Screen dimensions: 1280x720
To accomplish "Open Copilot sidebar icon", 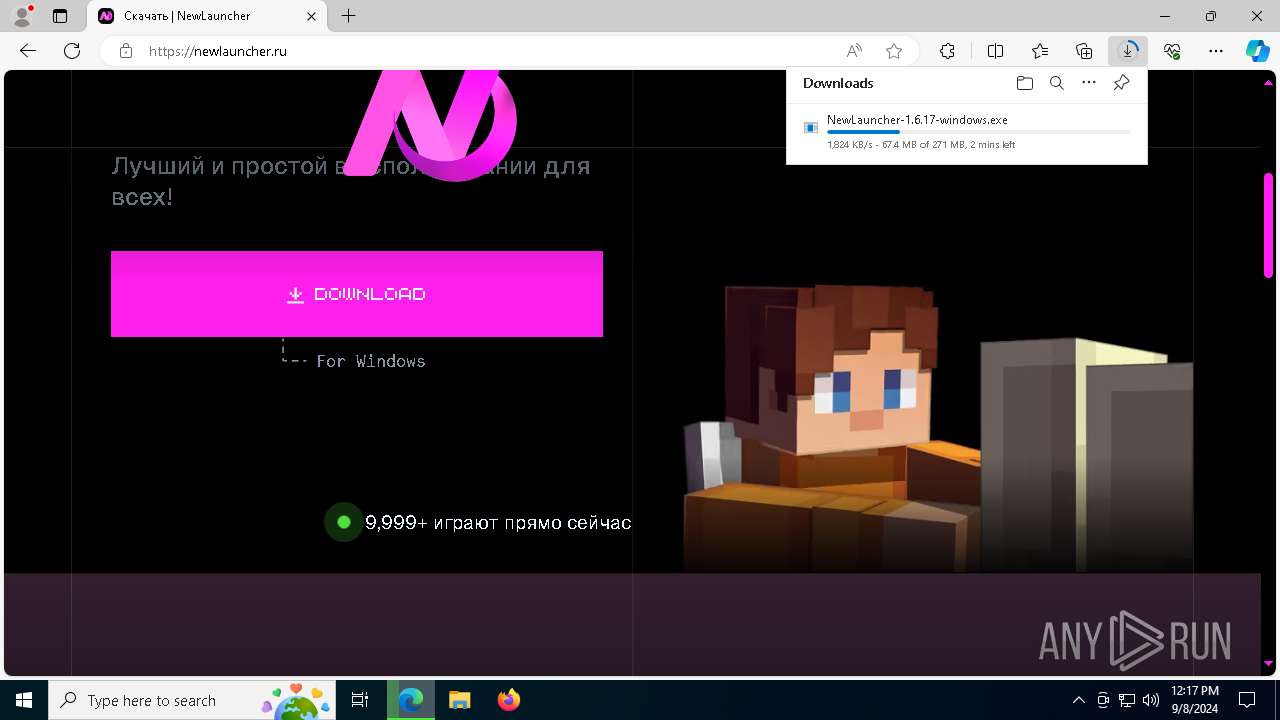I will 1258,51.
